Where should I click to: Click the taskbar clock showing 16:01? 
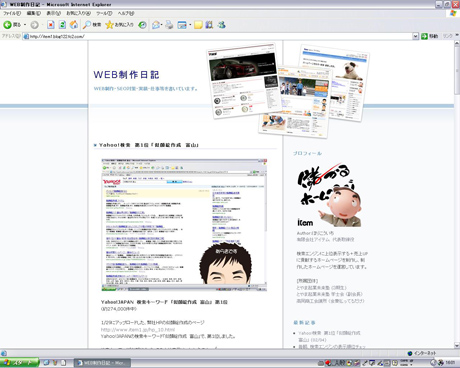[x=450, y=362]
